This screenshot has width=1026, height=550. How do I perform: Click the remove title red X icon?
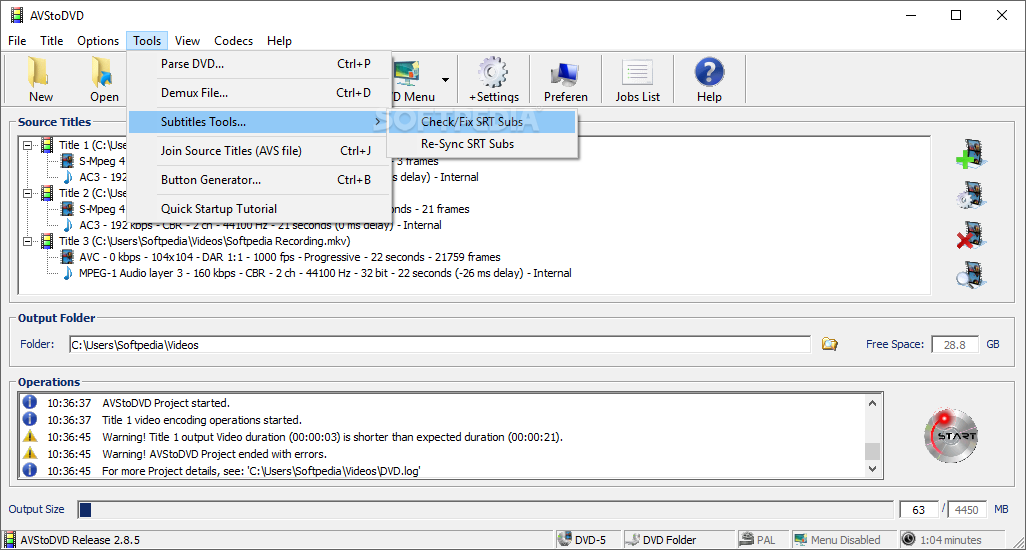pos(971,235)
